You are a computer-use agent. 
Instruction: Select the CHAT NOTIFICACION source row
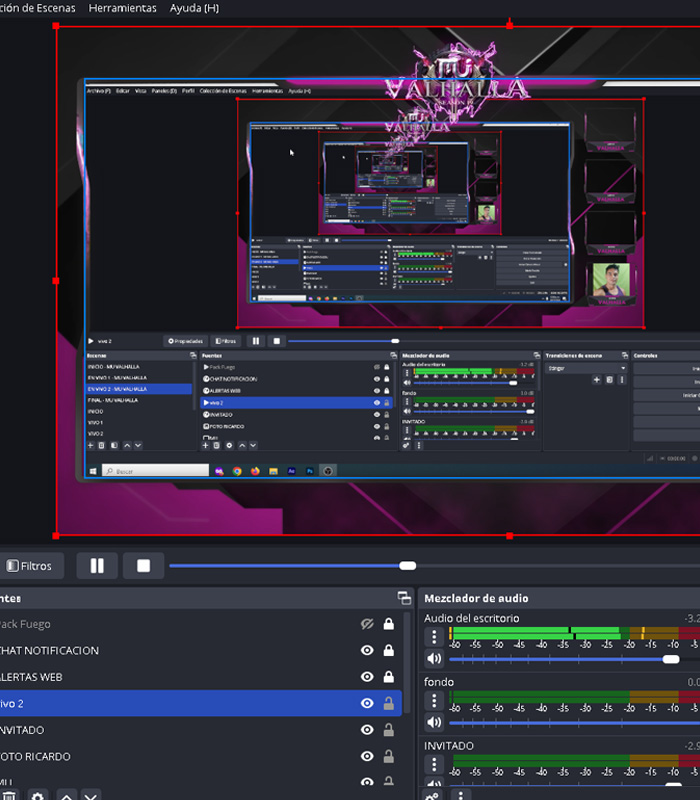pyautogui.click(x=201, y=651)
